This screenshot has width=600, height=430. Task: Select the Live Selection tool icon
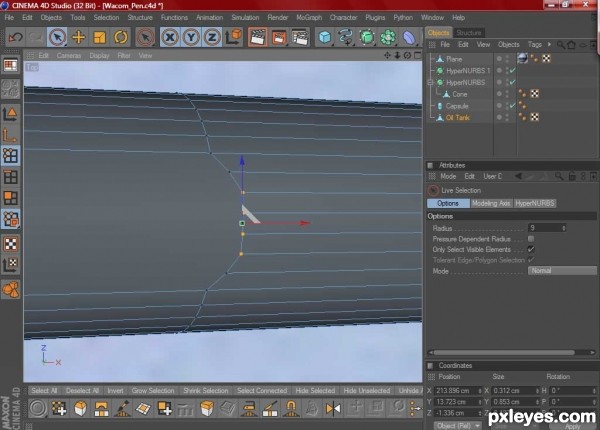pyautogui.click(x=57, y=37)
